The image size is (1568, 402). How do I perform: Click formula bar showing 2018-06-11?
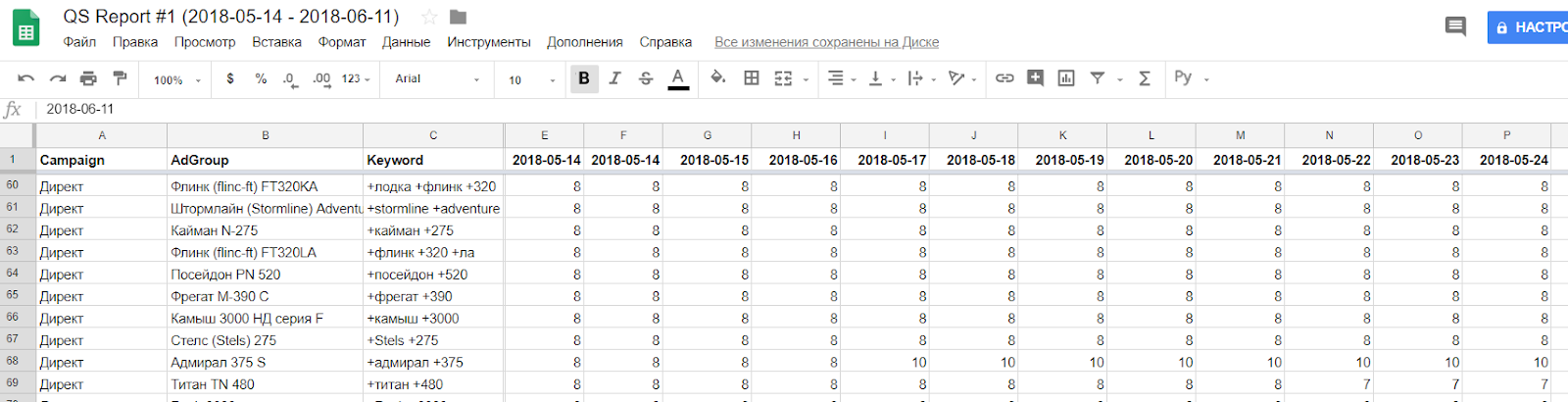pos(804,109)
